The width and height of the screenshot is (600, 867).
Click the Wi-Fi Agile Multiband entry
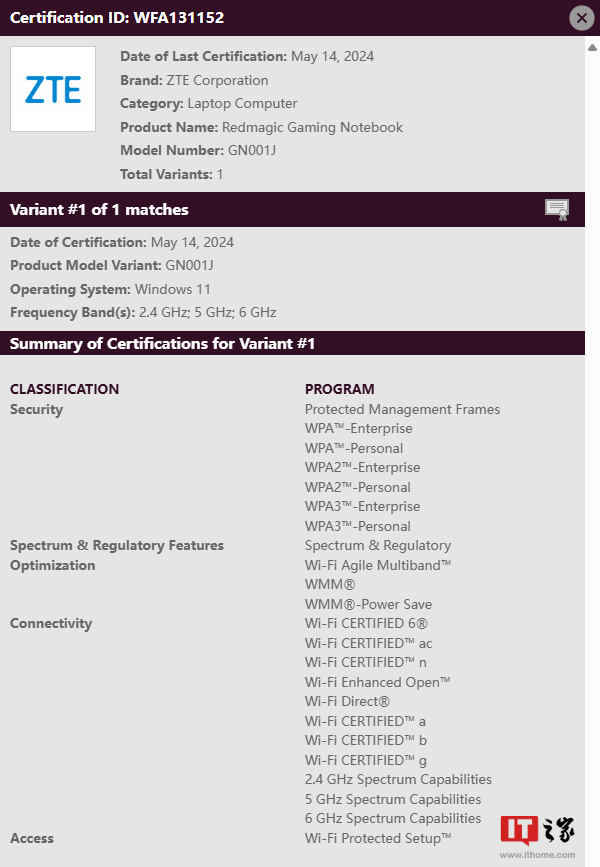378,565
